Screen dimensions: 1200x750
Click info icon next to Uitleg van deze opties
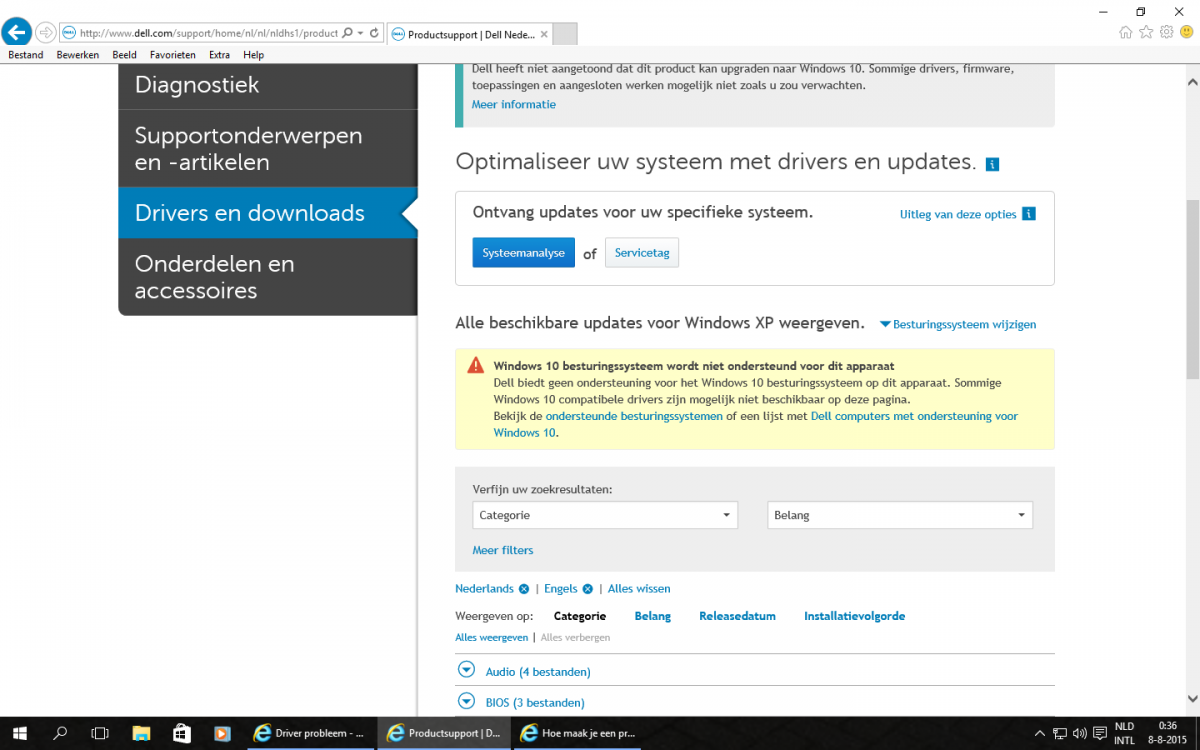[1029, 214]
